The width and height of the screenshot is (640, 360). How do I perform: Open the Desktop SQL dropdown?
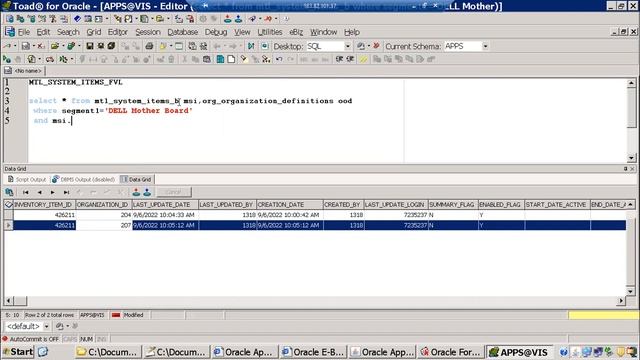348,47
